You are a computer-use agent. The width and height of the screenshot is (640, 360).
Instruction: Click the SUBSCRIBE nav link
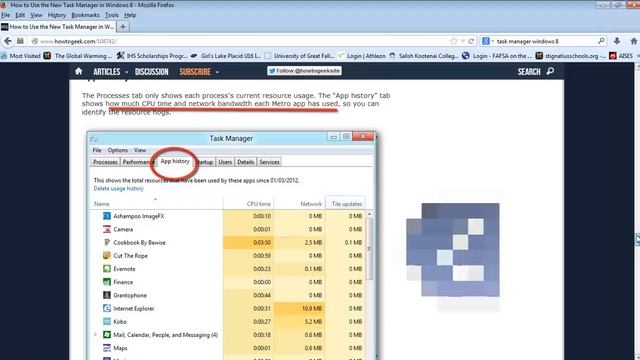(195, 72)
